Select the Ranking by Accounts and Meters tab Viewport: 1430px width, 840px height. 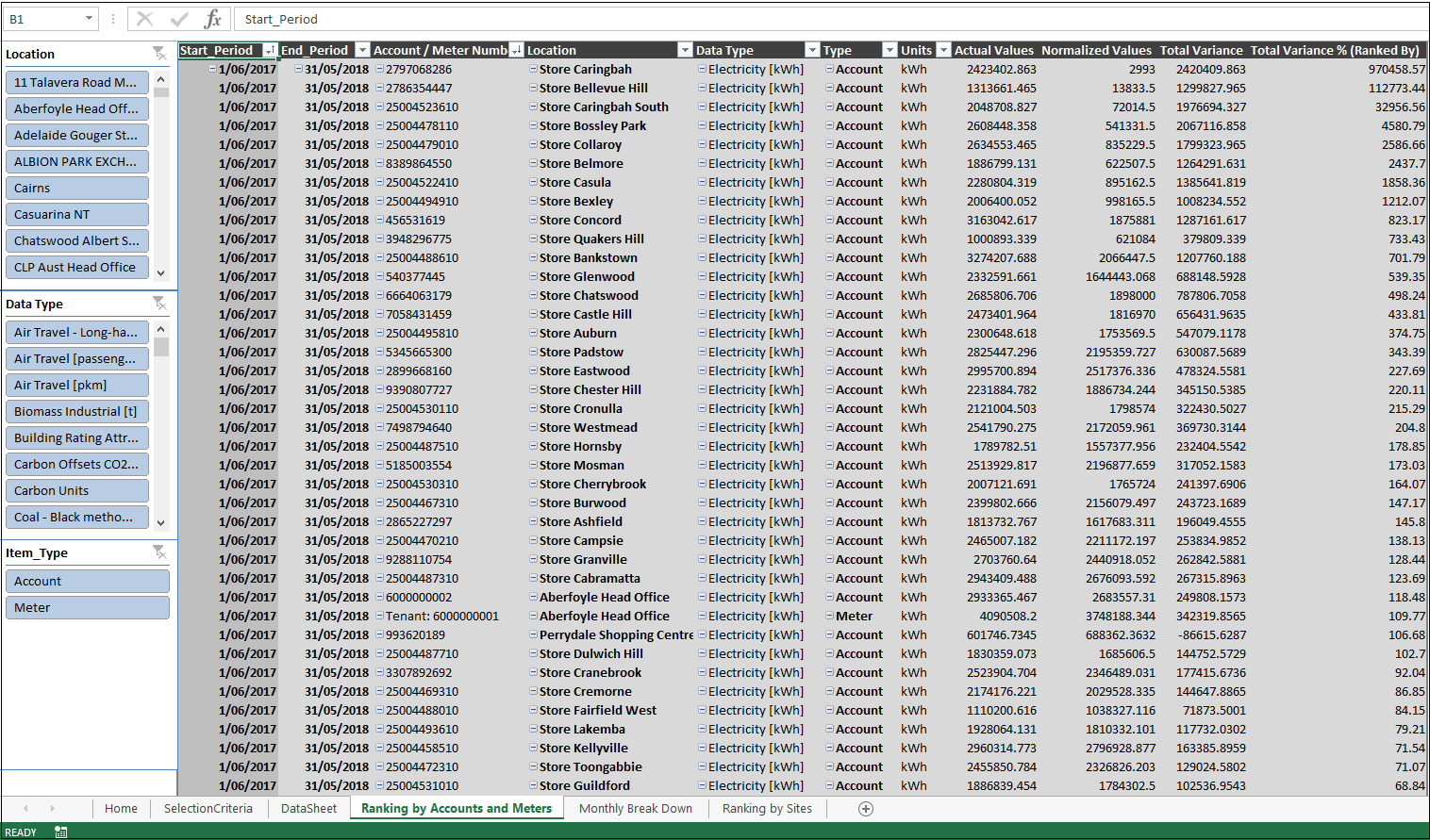point(457,809)
